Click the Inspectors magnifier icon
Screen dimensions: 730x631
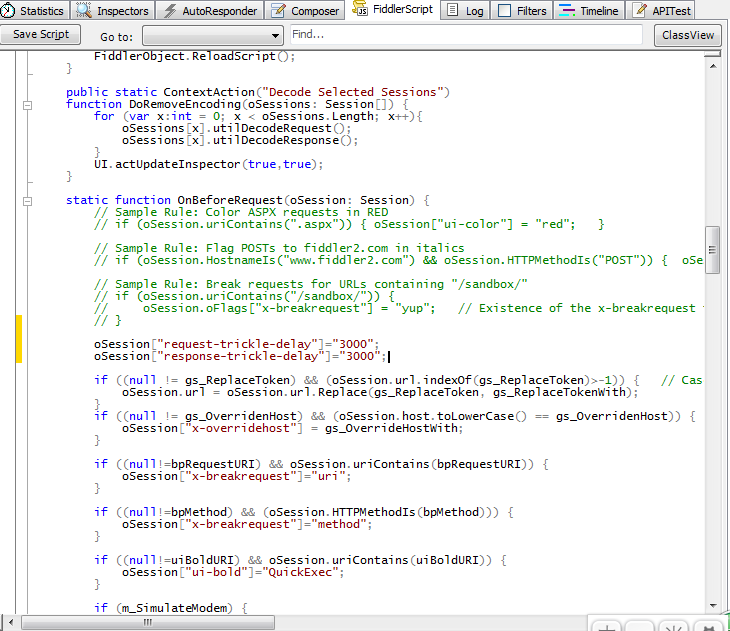point(84,10)
